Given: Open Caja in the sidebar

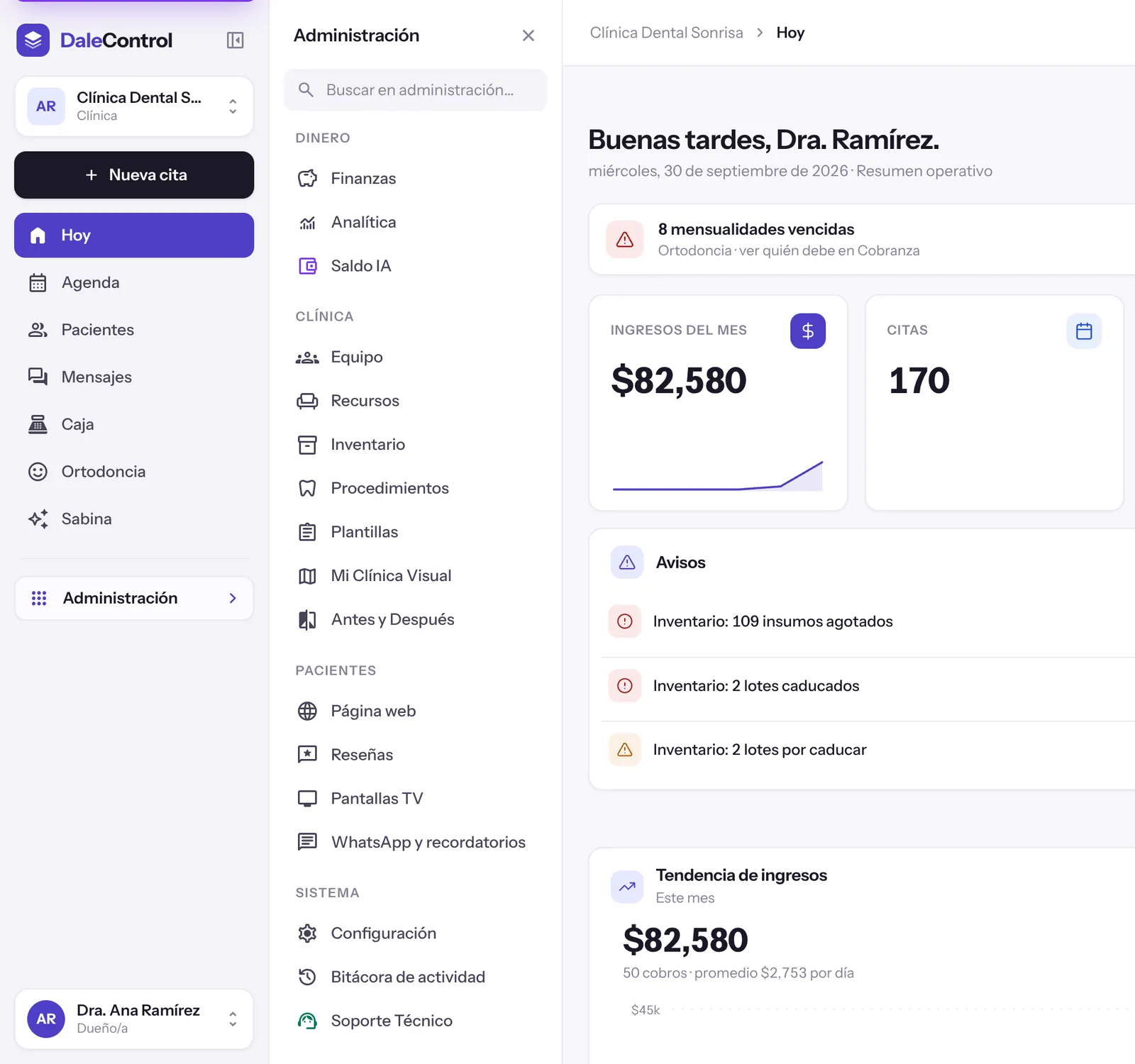Looking at the screenshot, I should click(134, 425).
